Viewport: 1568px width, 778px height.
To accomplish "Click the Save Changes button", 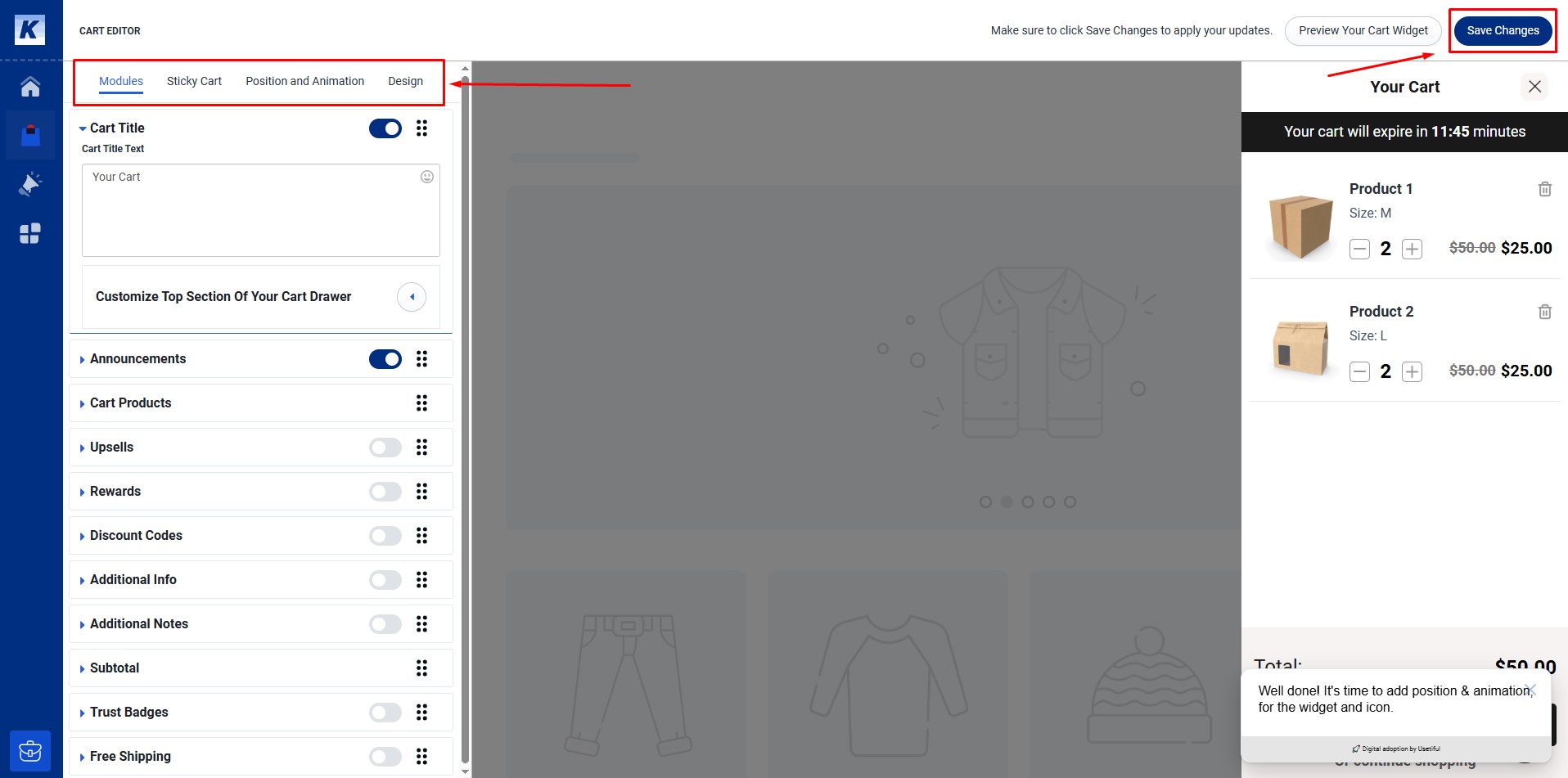I will [1503, 31].
